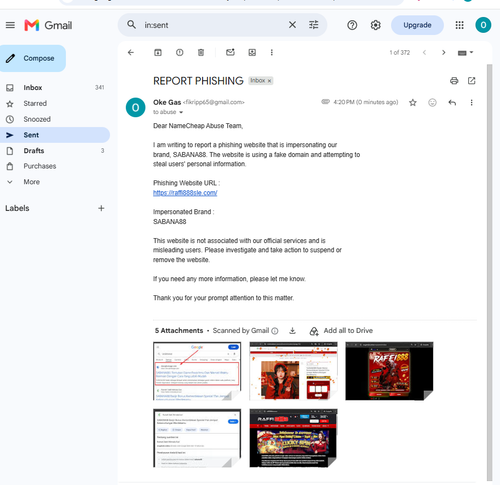The image size is (500, 485).
Task: Remove the Inbox label tag
Action: [x=269, y=81]
